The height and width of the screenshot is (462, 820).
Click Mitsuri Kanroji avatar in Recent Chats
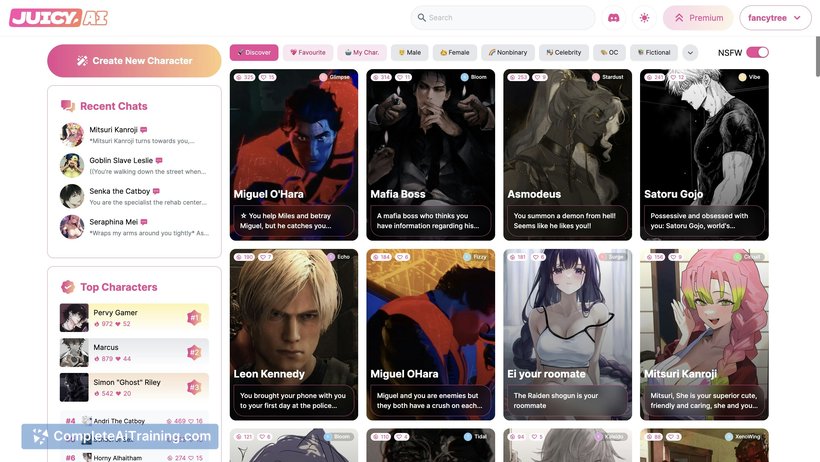(x=72, y=134)
